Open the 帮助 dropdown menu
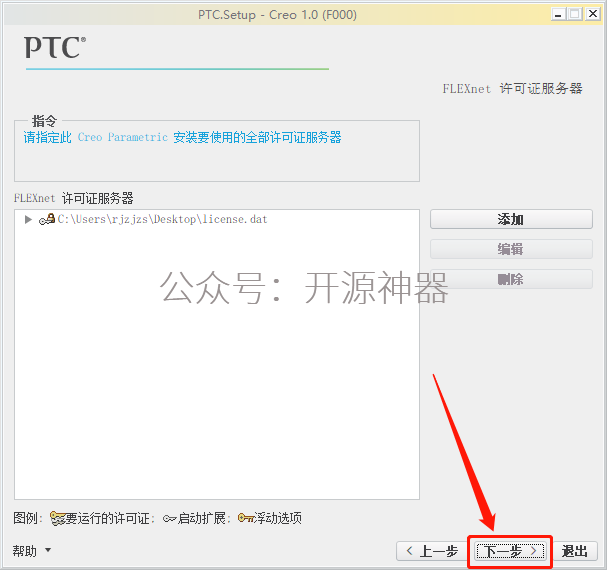This screenshot has width=607, height=570. (x=31, y=551)
